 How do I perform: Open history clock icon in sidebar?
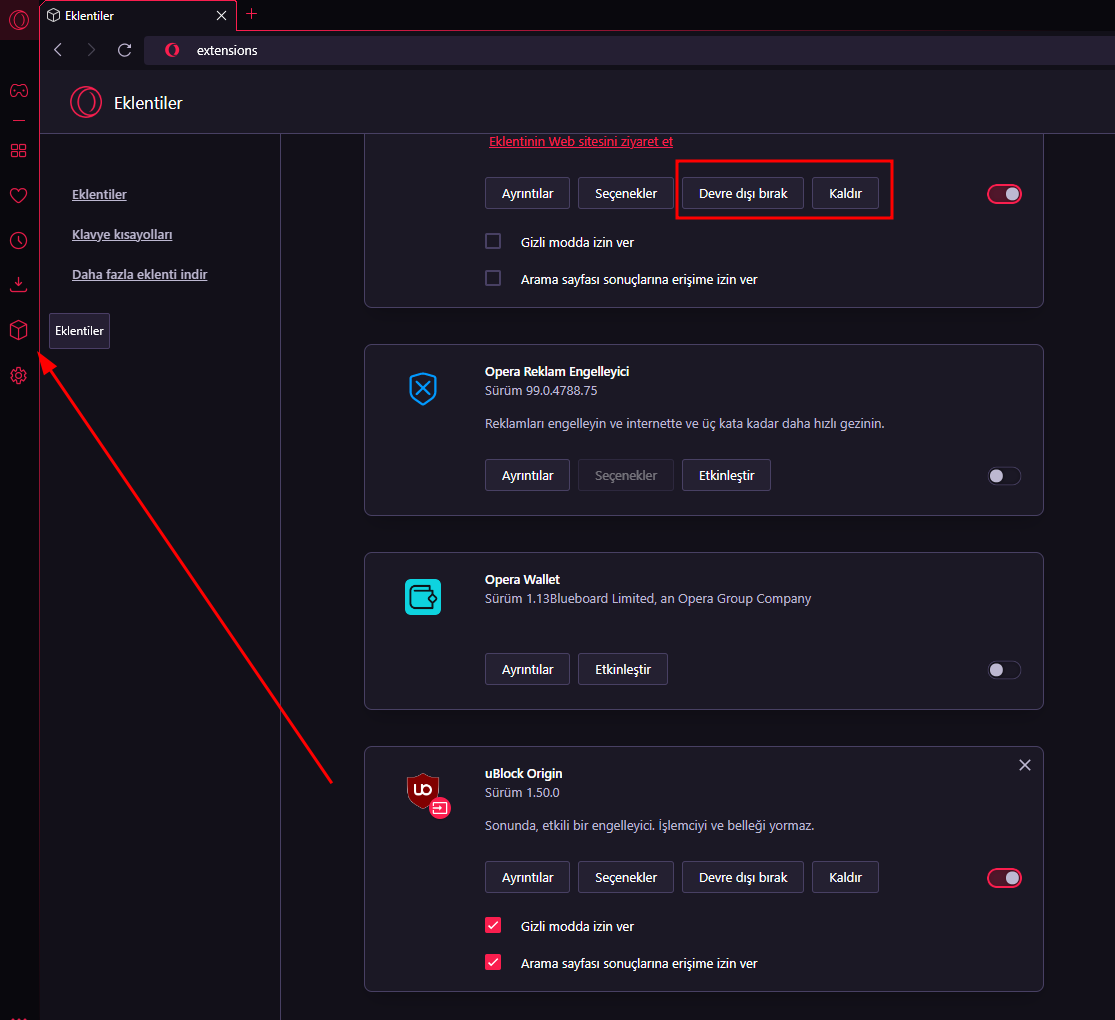point(19,240)
